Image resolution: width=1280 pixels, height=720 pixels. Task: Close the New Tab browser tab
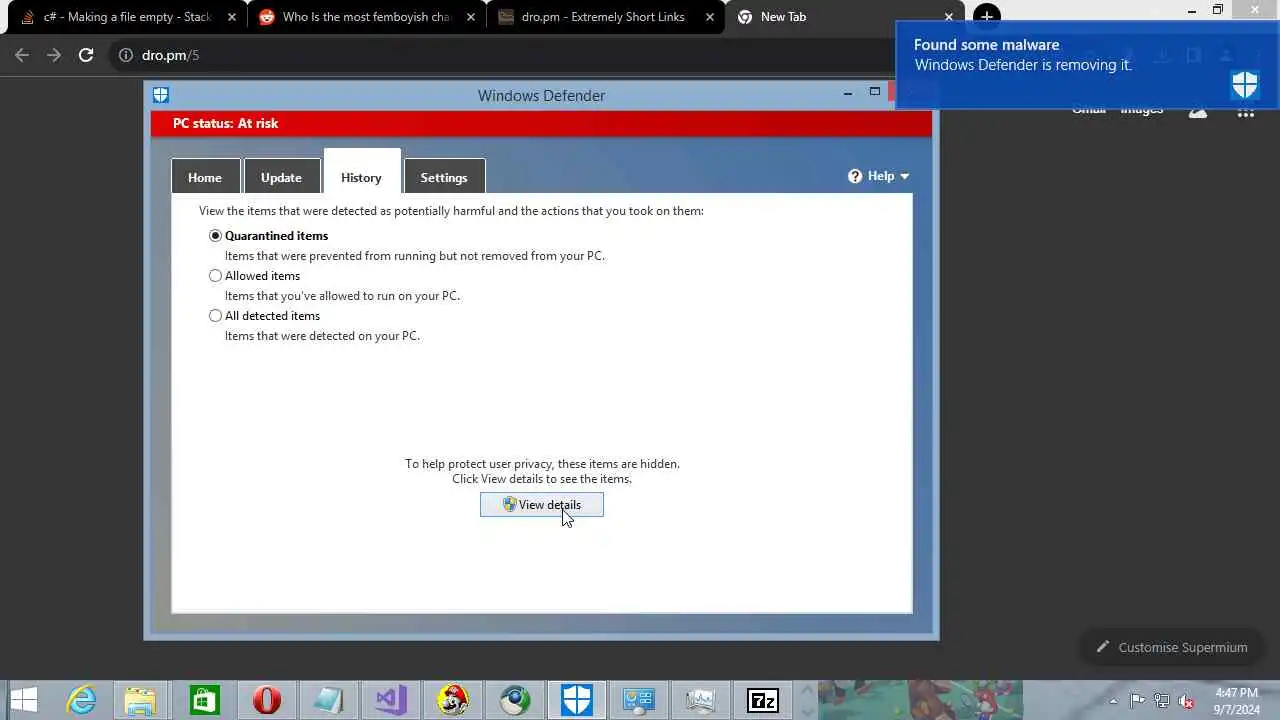(949, 17)
